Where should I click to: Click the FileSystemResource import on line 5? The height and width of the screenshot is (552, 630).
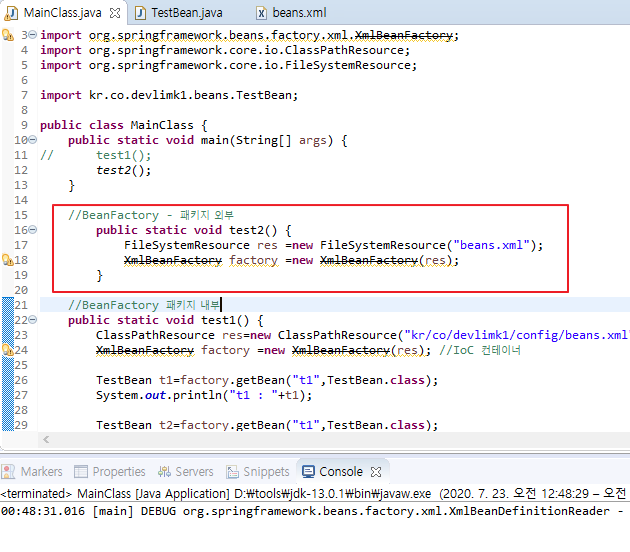(x=229, y=65)
